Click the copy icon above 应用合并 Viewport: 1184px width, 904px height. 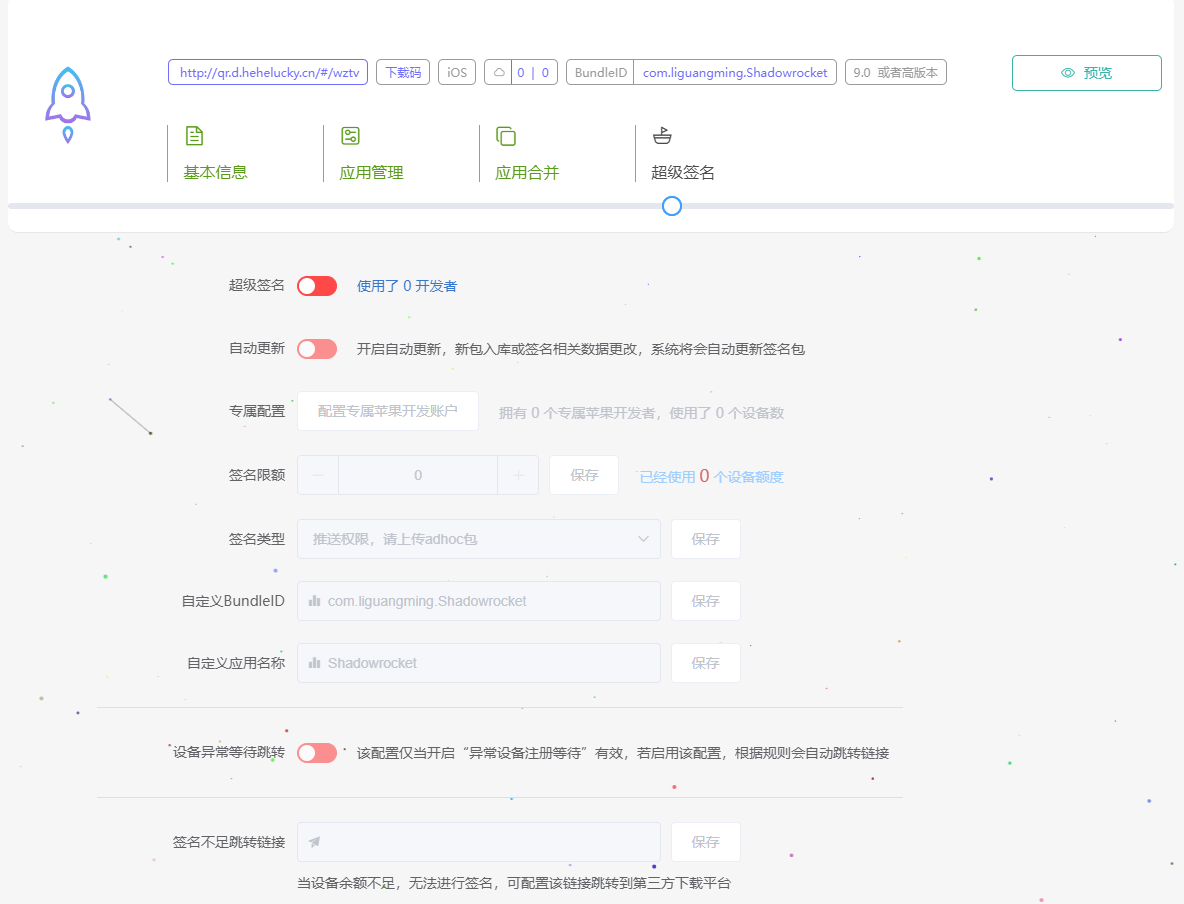[x=506, y=136]
